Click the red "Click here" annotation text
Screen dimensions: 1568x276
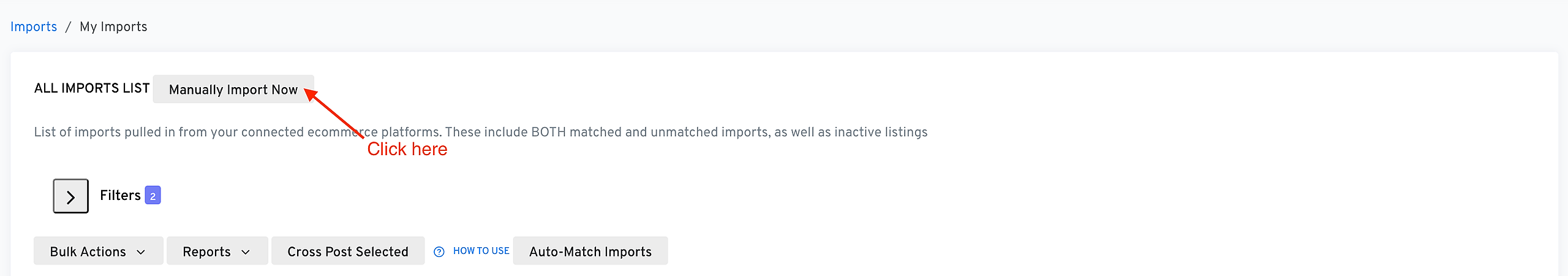(407, 149)
